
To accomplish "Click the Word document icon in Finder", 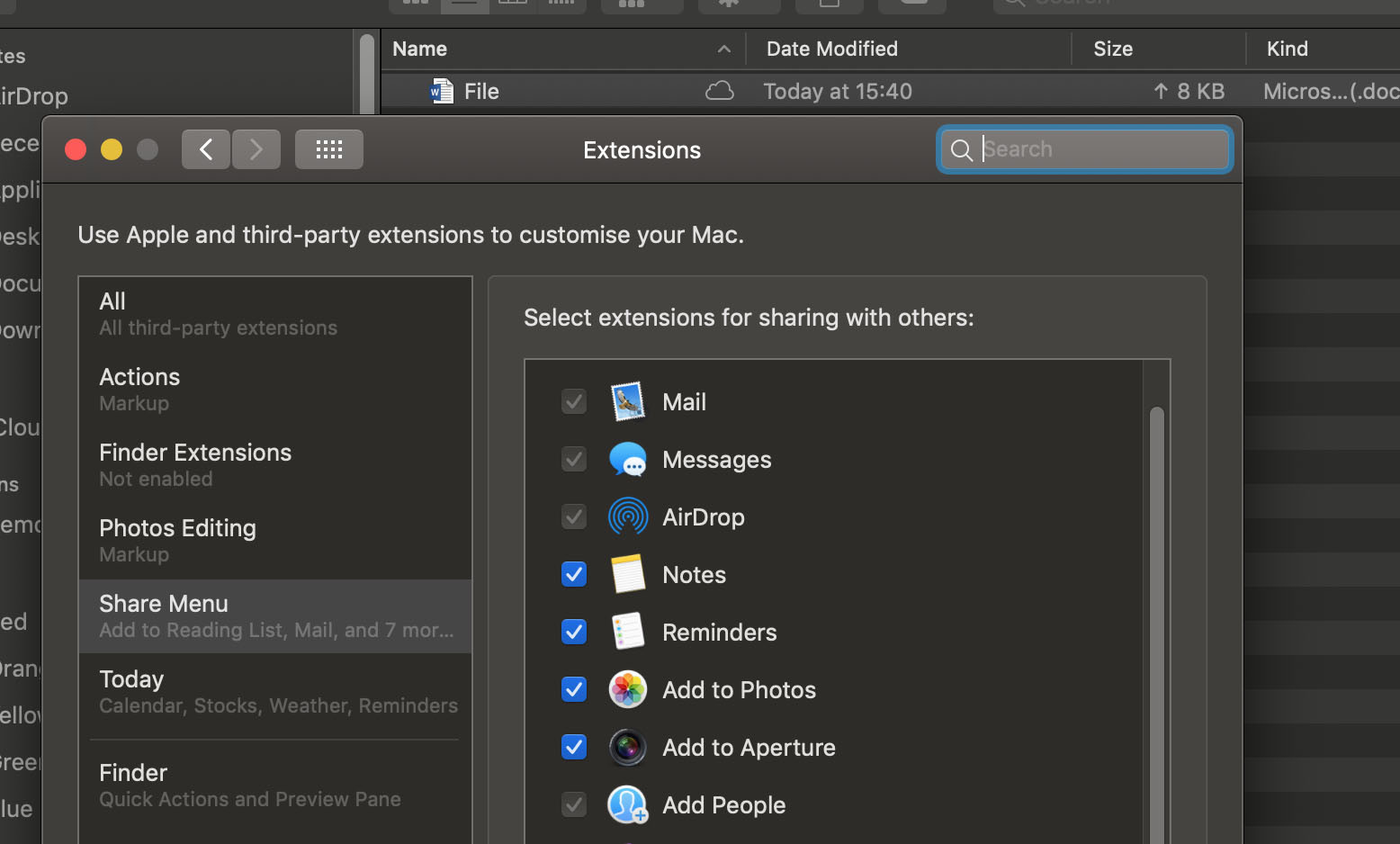I will point(442,91).
